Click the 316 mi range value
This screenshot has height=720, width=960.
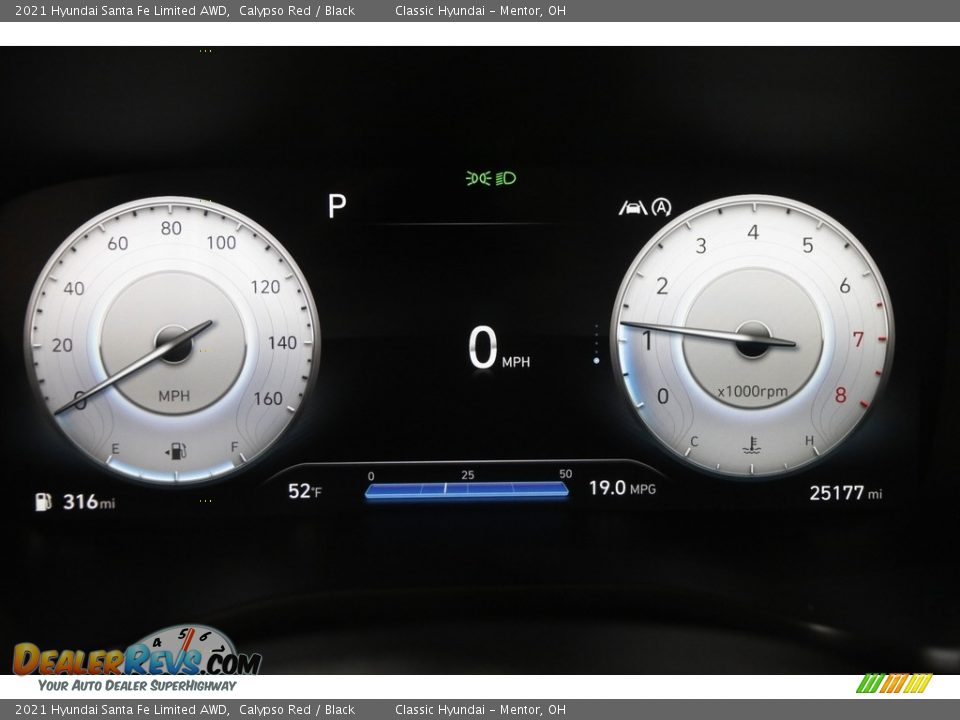click(x=88, y=501)
